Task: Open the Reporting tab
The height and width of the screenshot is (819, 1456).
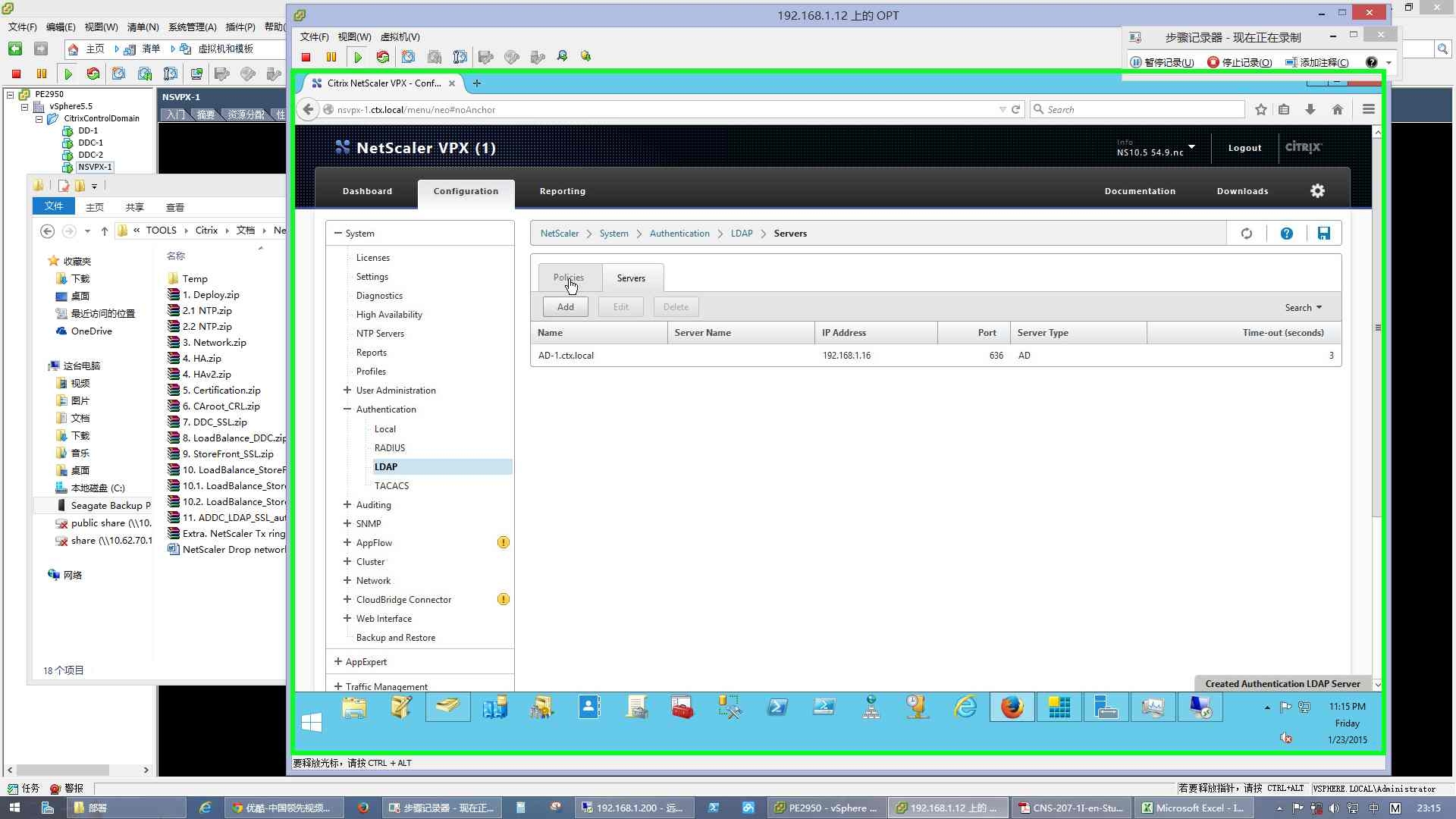Action: [563, 191]
